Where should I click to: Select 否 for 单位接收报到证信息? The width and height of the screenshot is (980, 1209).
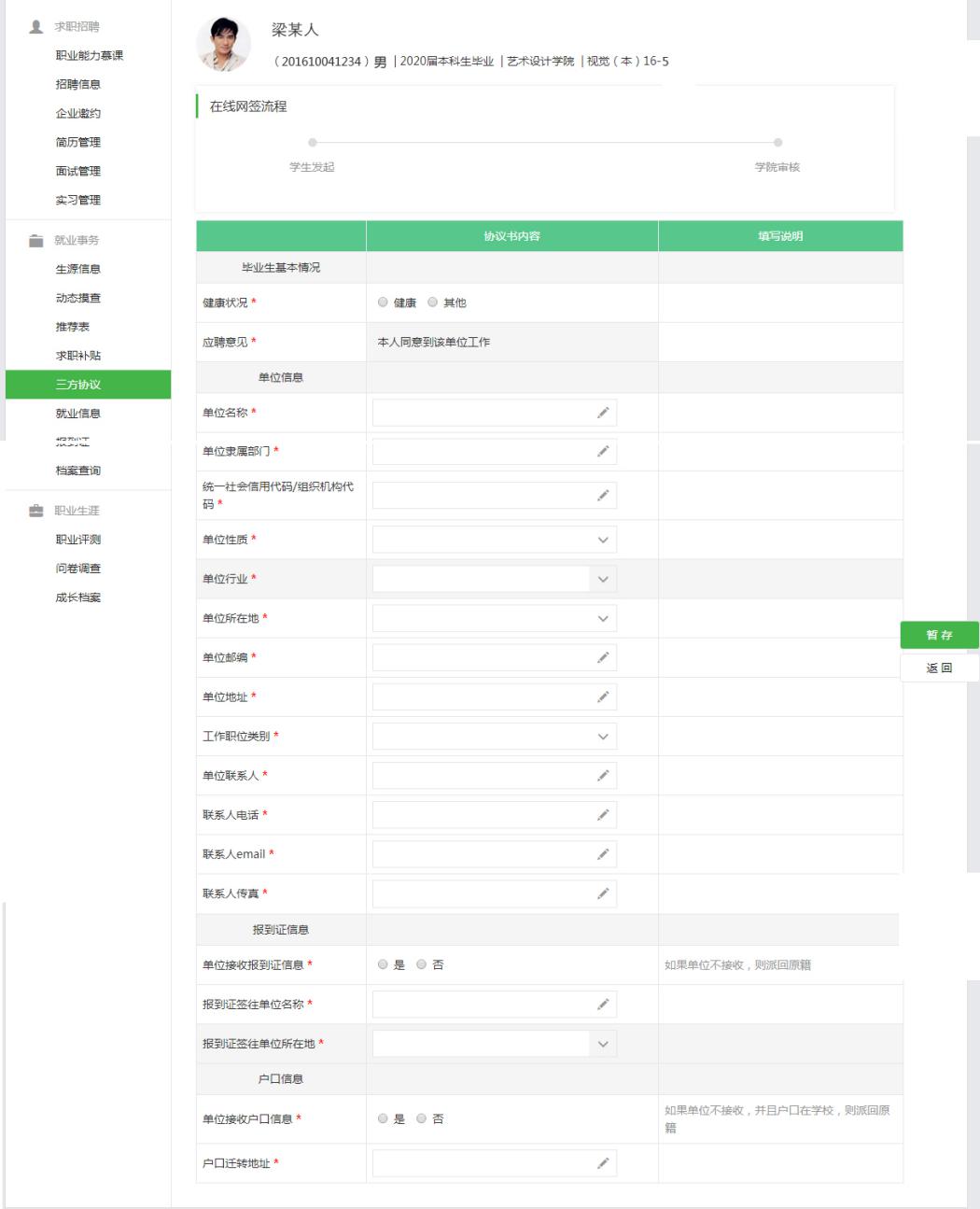[422, 964]
